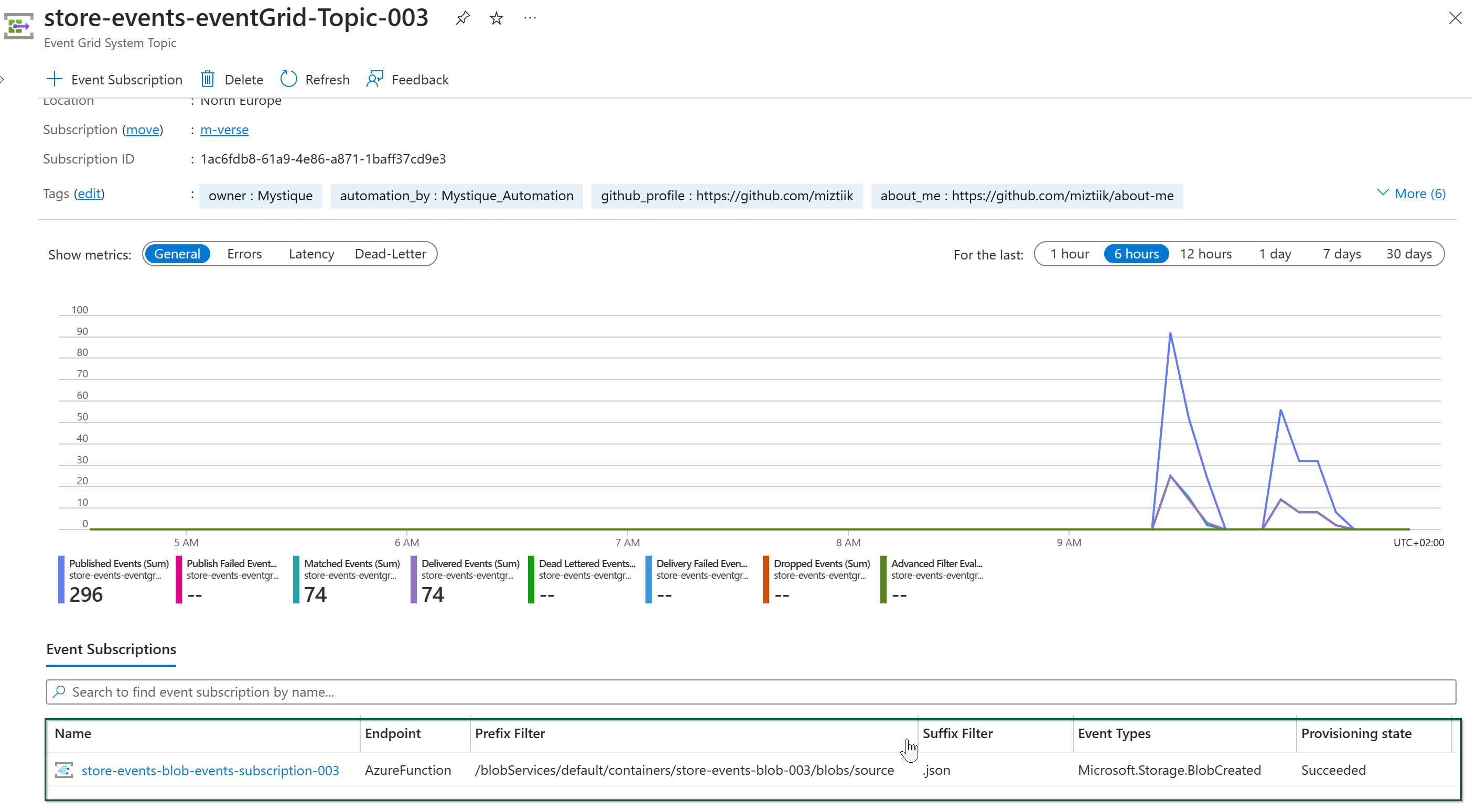The width and height of the screenshot is (1477, 812).
Task: Switch metrics view to Dead-Letter
Action: [x=391, y=254]
